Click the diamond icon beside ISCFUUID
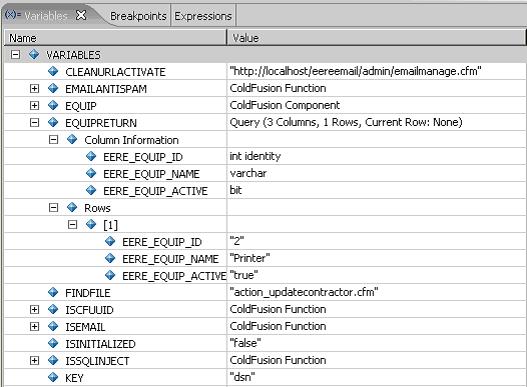527x387 pixels. tap(53, 309)
